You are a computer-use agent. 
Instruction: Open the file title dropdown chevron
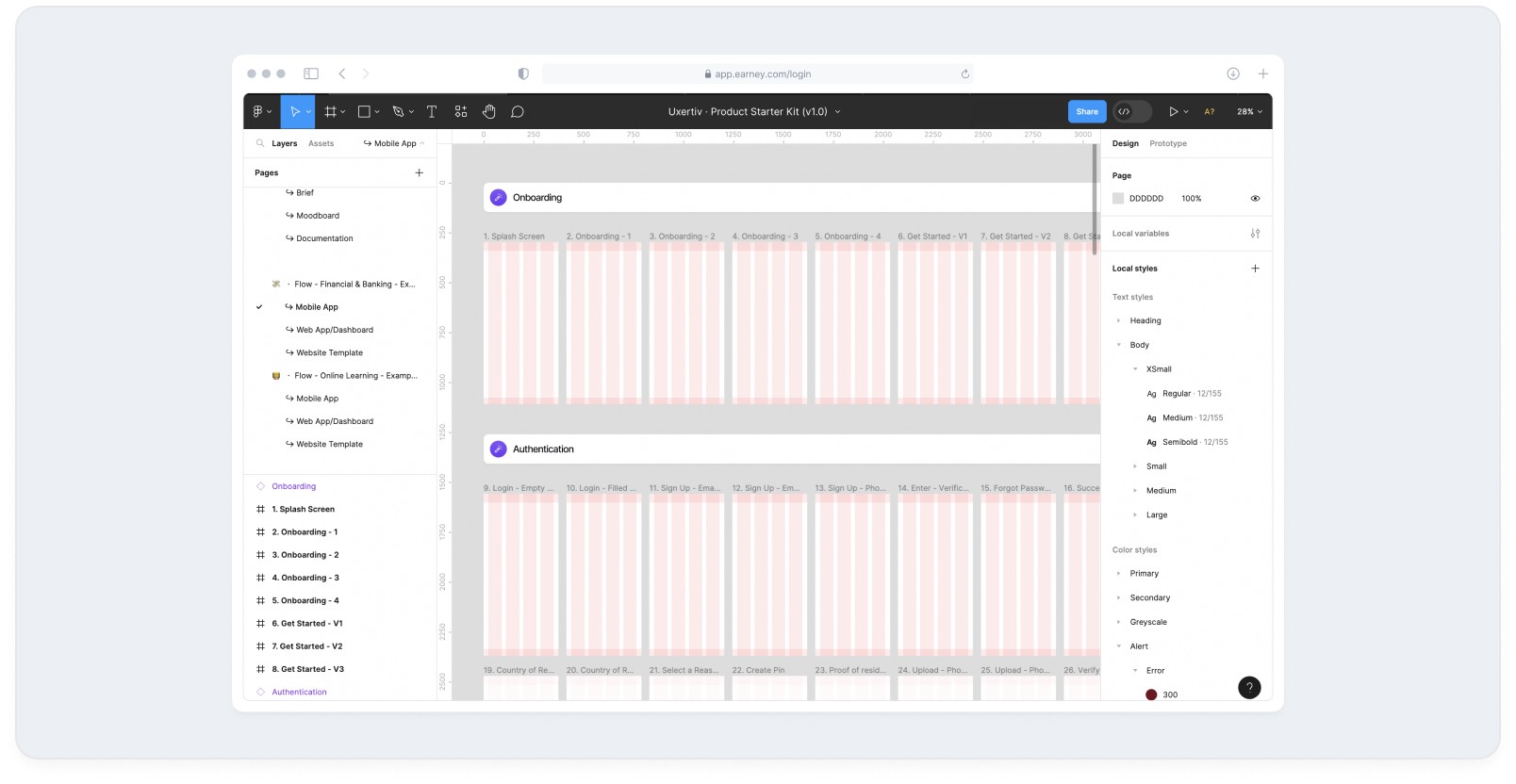pyautogui.click(x=837, y=111)
